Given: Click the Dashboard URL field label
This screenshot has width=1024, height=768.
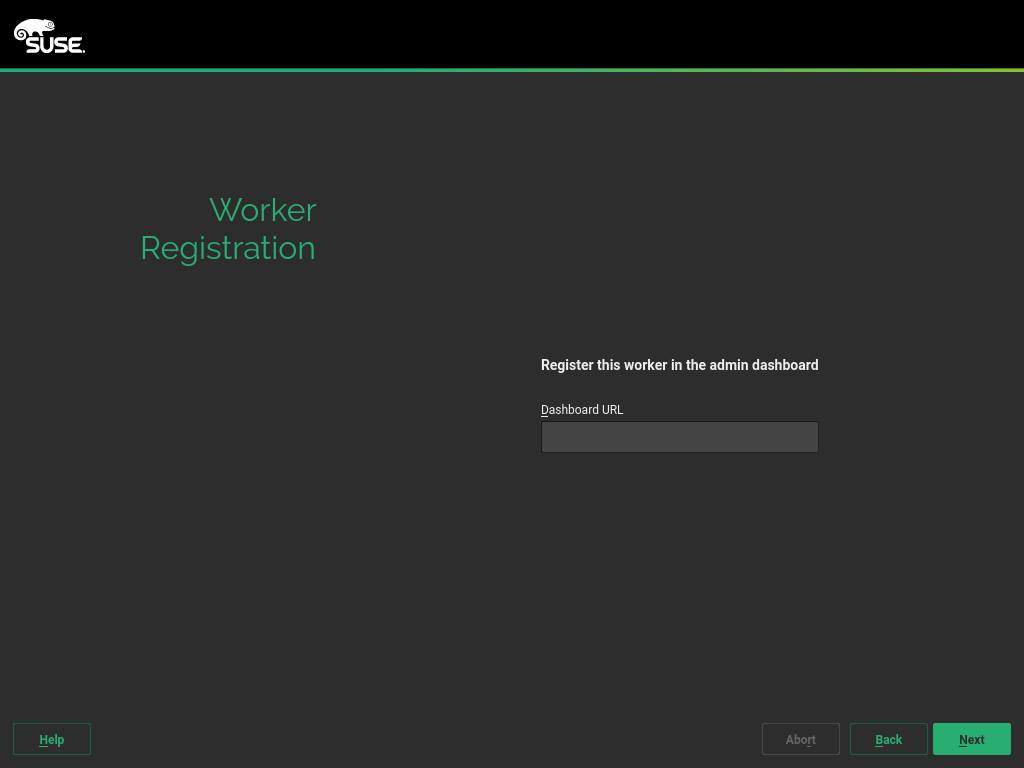Looking at the screenshot, I should coord(582,410).
